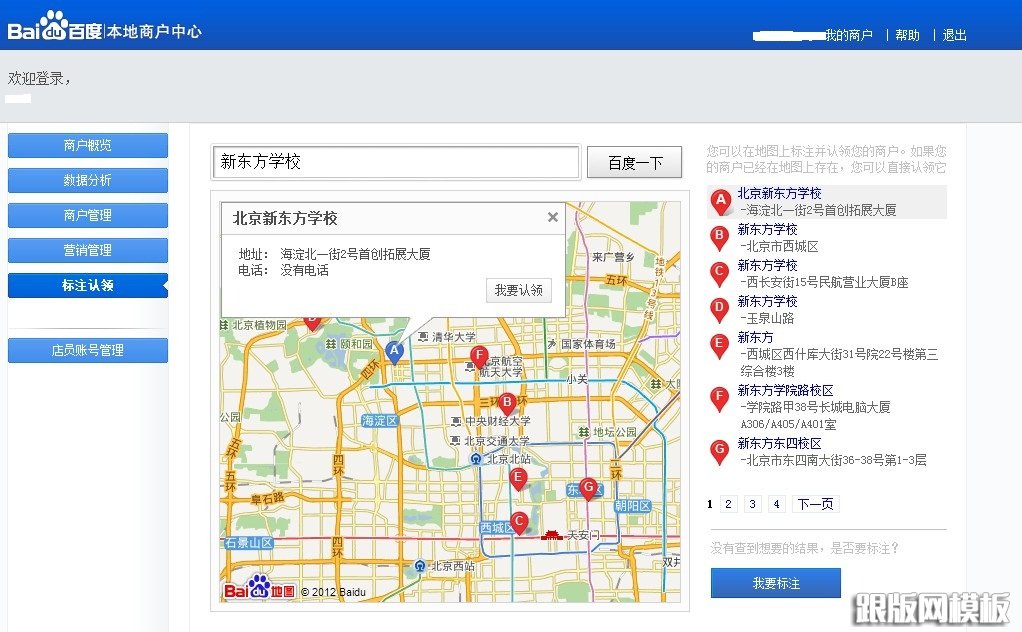This screenshot has width=1022, height=632.
Task: Click the 我要标注 button
Action: coord(776,583)
